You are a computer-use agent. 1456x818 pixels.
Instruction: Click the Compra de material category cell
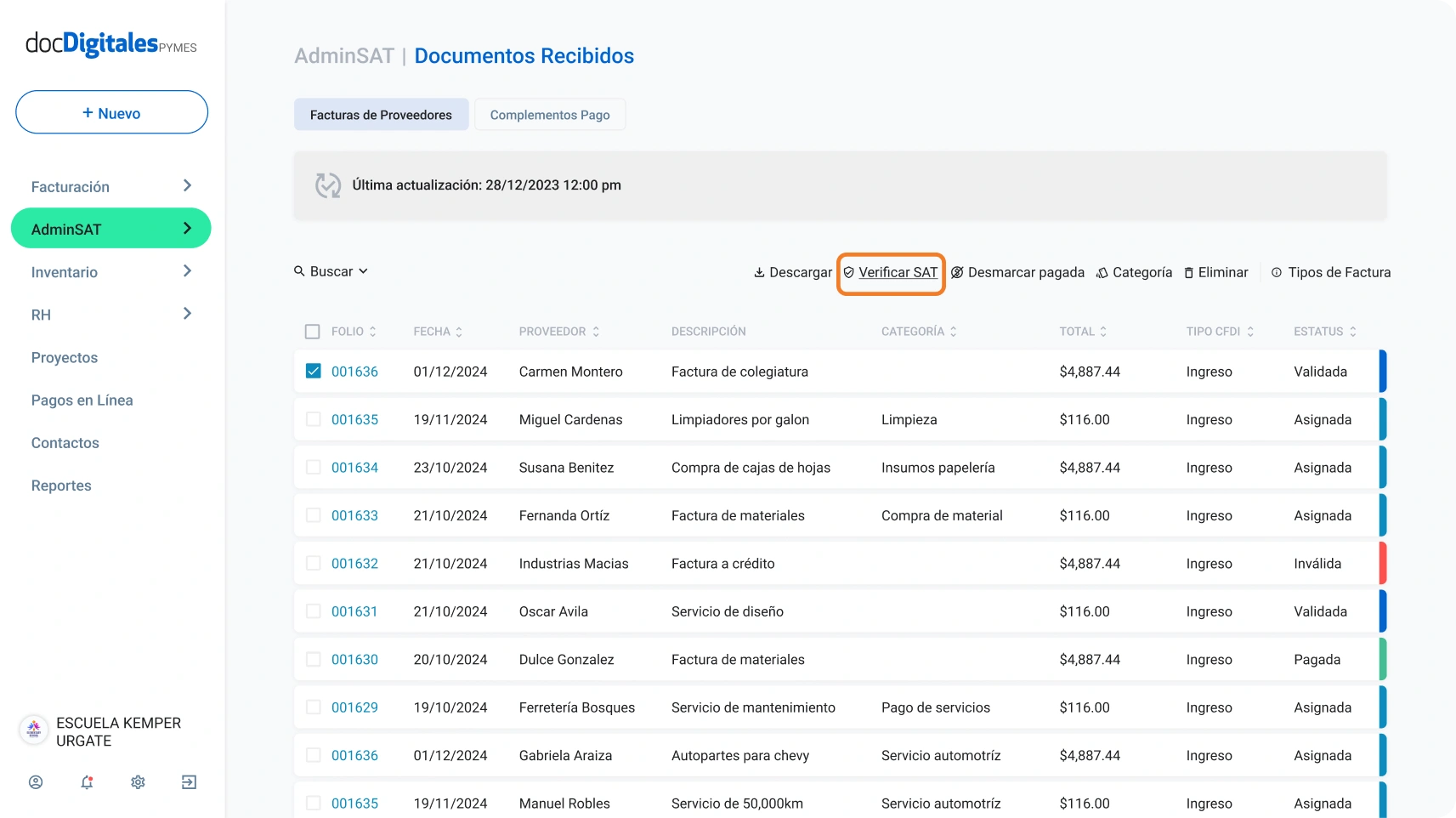point(942,515)
